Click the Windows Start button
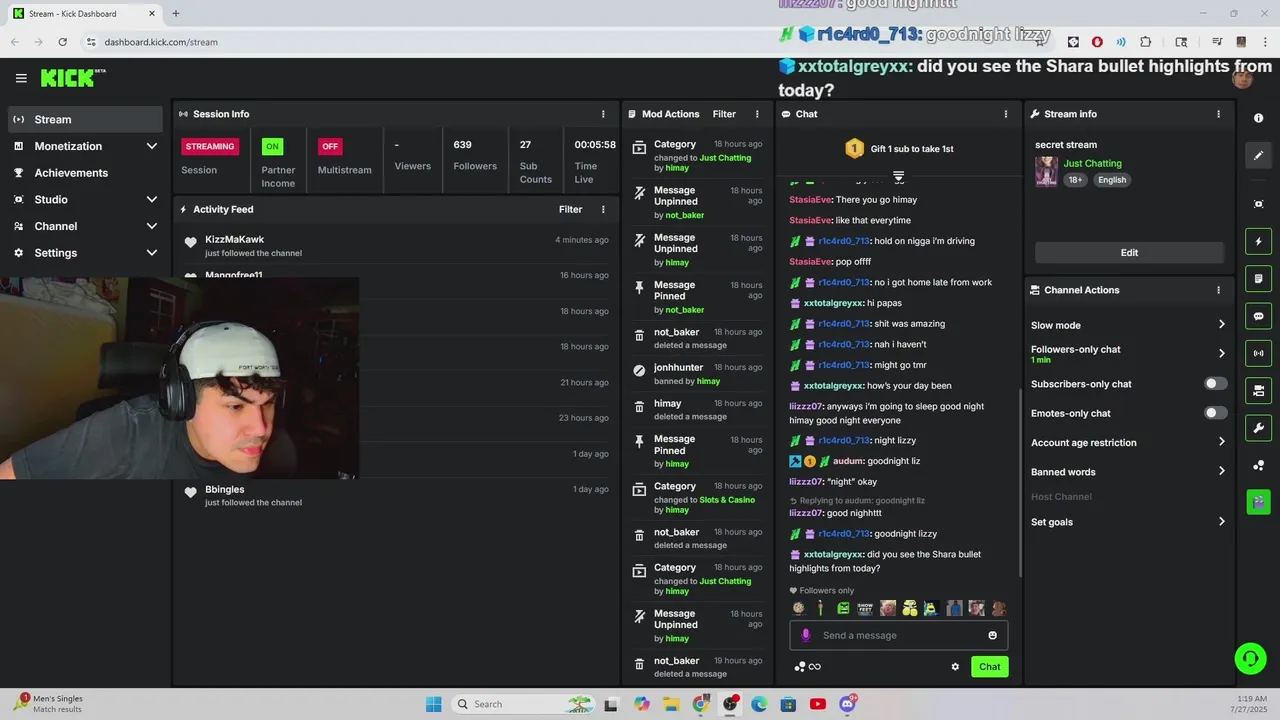This screenshot has width=1280, height=720. click(433, 704)
